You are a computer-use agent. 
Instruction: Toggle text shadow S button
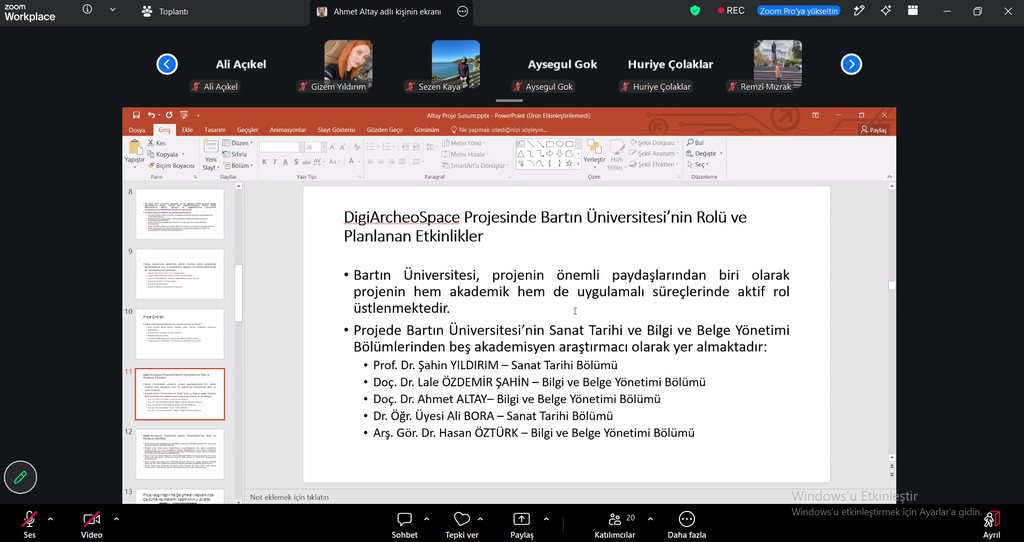click(296, 162)
